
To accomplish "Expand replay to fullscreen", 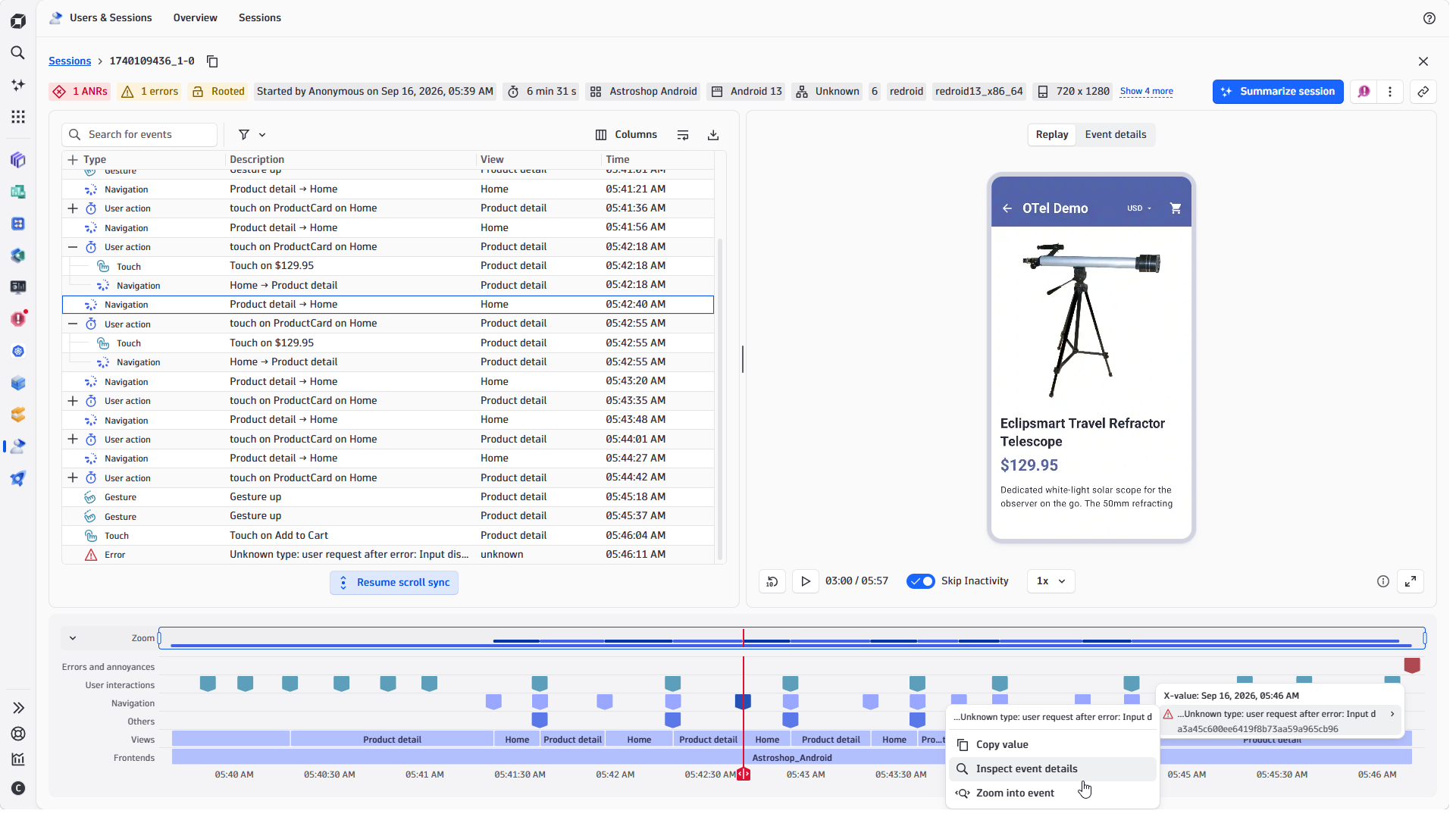I will [x=1412, y=582].
